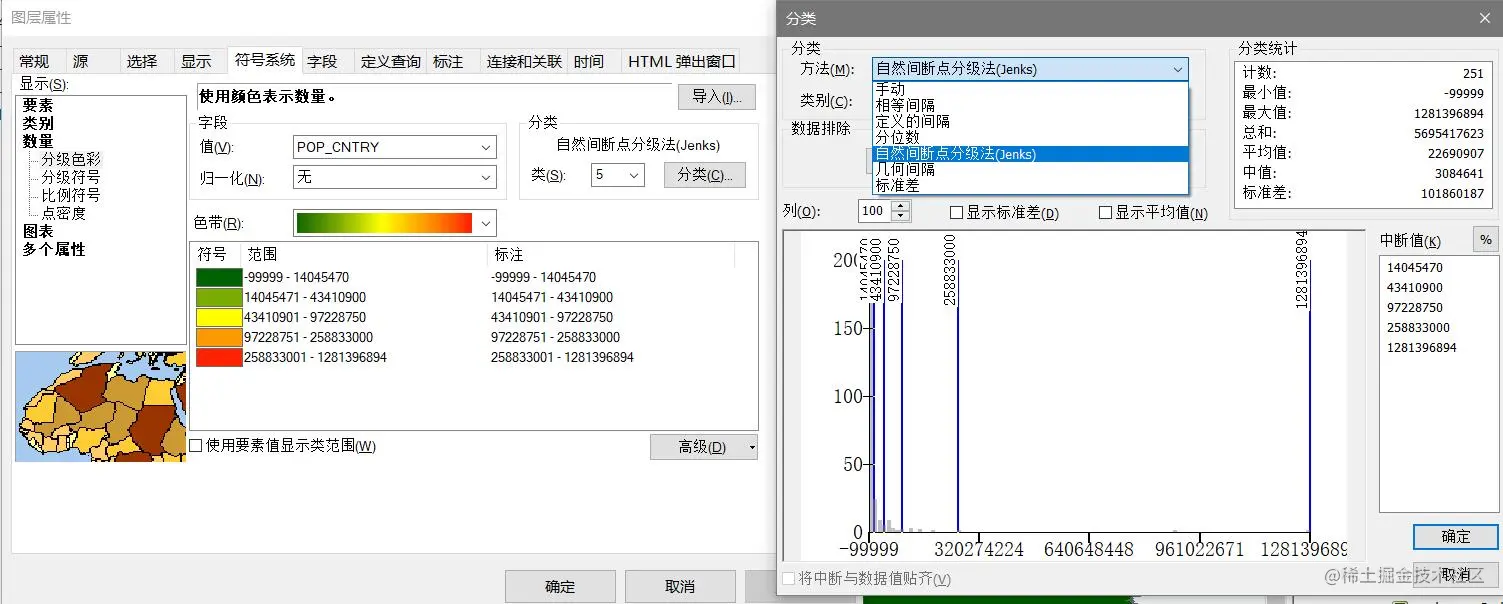Choose 几何间隔 classification method

[1030, 170]
